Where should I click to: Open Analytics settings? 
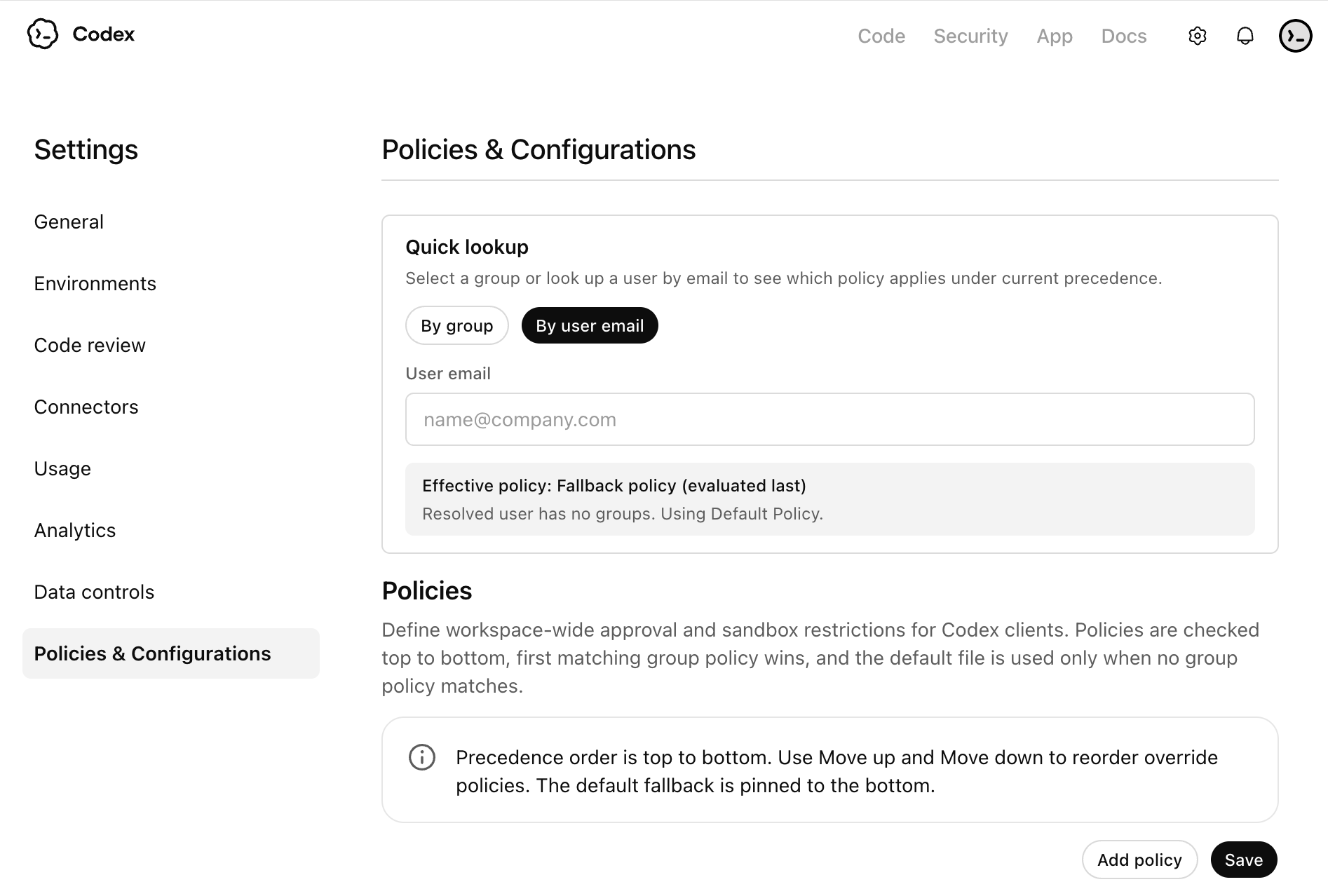pyautogui.click(x=75, y=530)
